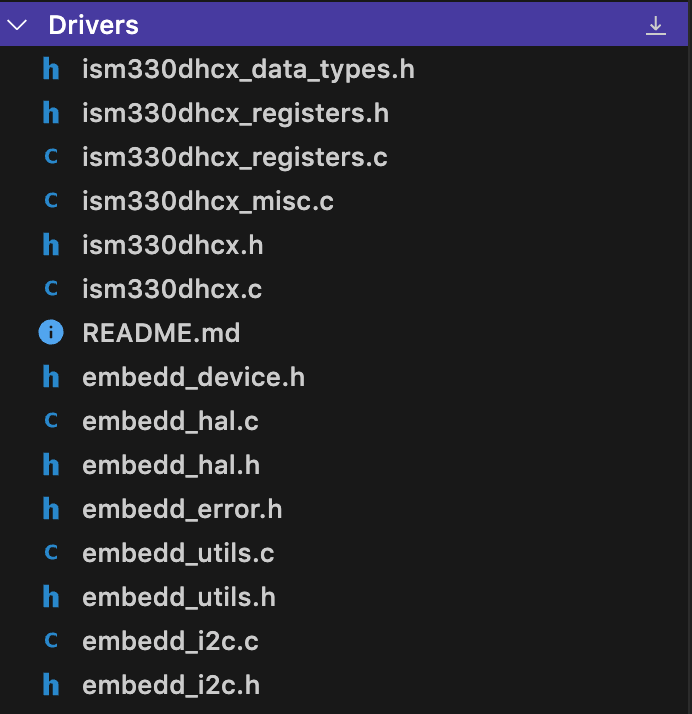
Task: Select ism330dhcx.c source file
Action: 172,289
